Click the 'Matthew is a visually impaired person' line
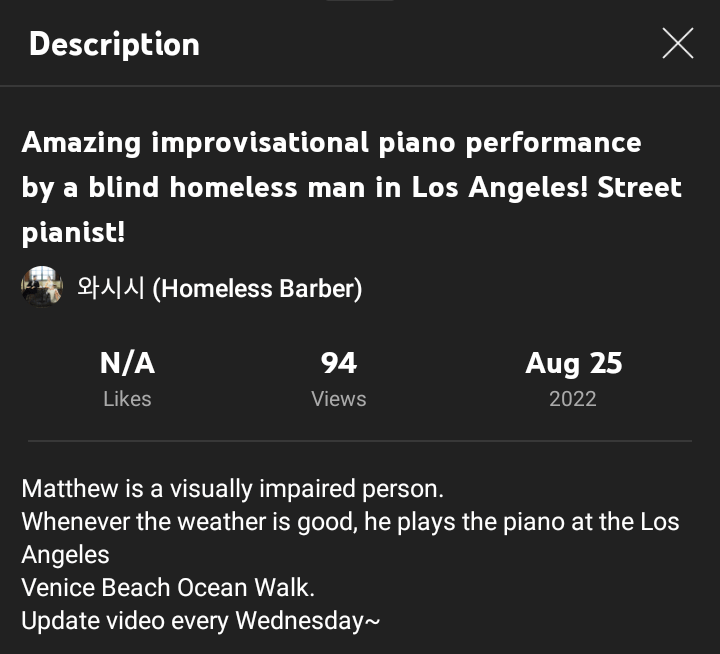This screenshot has width=720, height=654. [x=232, y=489]
